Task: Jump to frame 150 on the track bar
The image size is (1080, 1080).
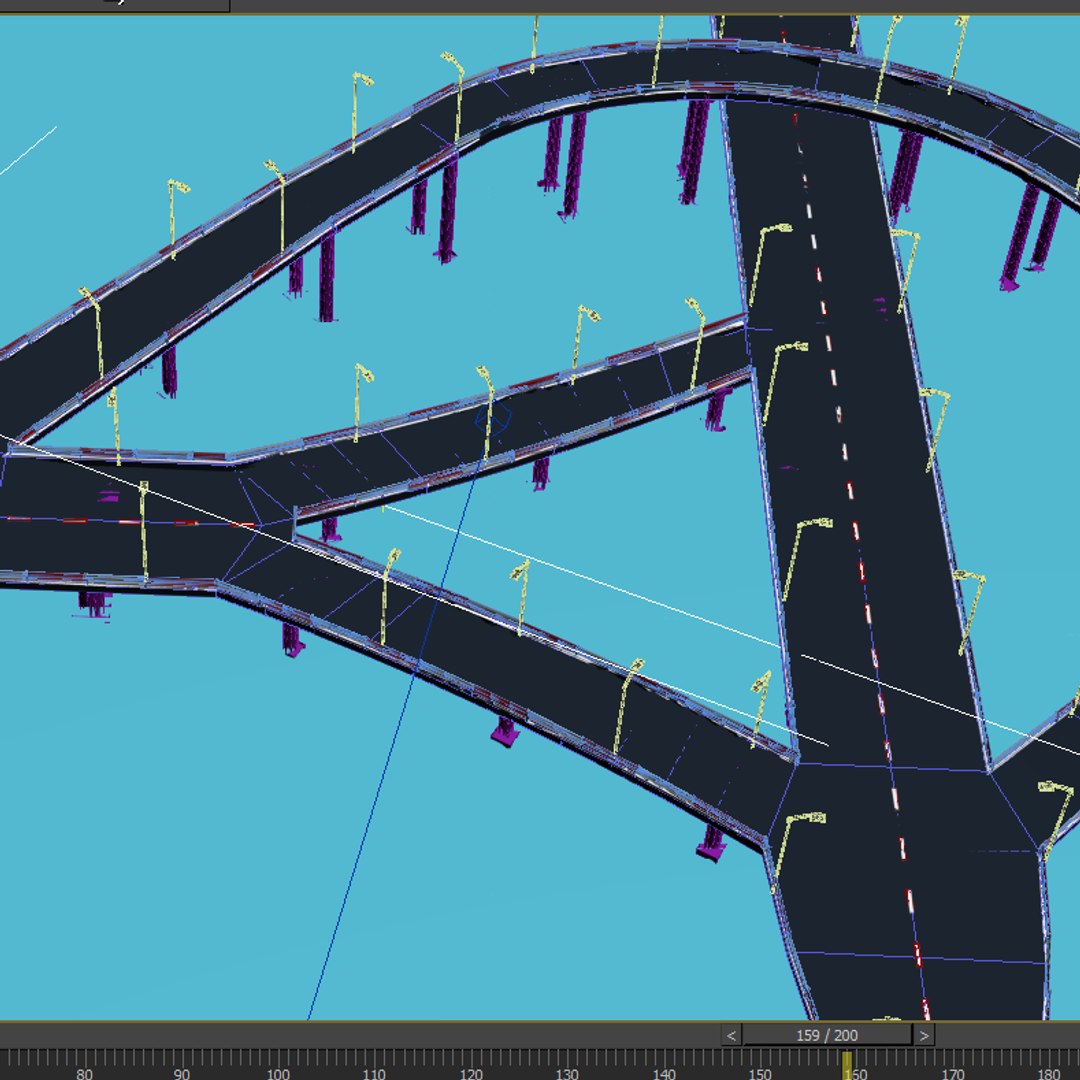Action: (x=760, y=1073)
